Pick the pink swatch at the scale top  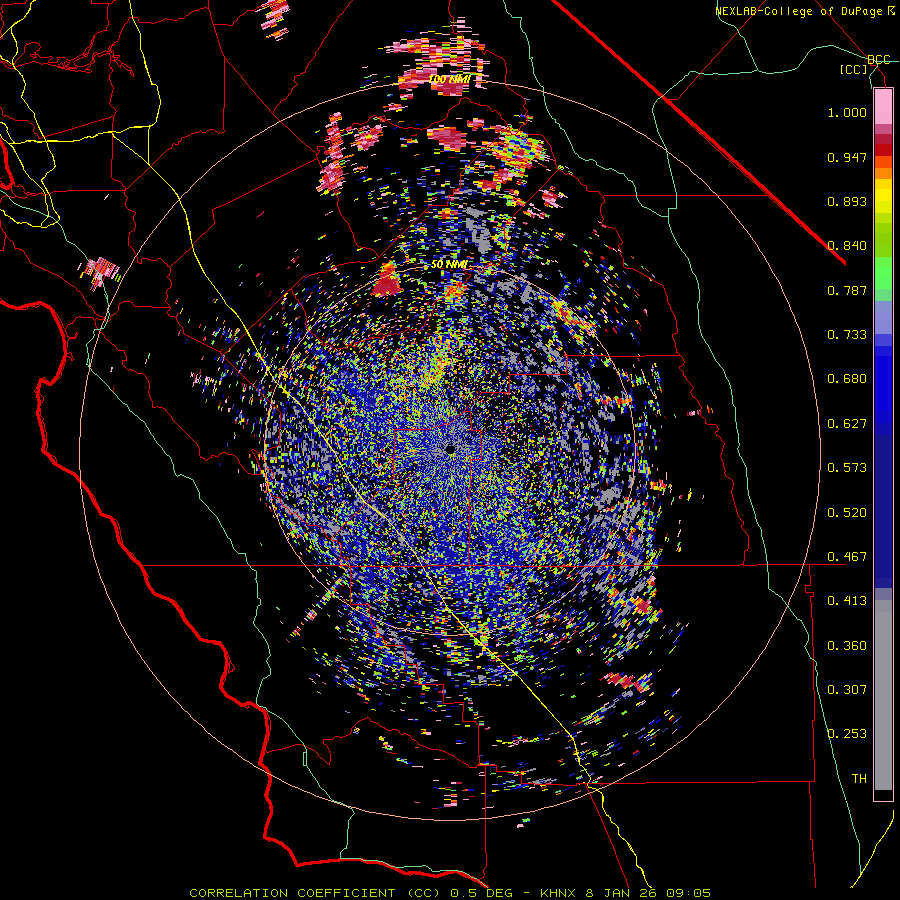(883, 106)
